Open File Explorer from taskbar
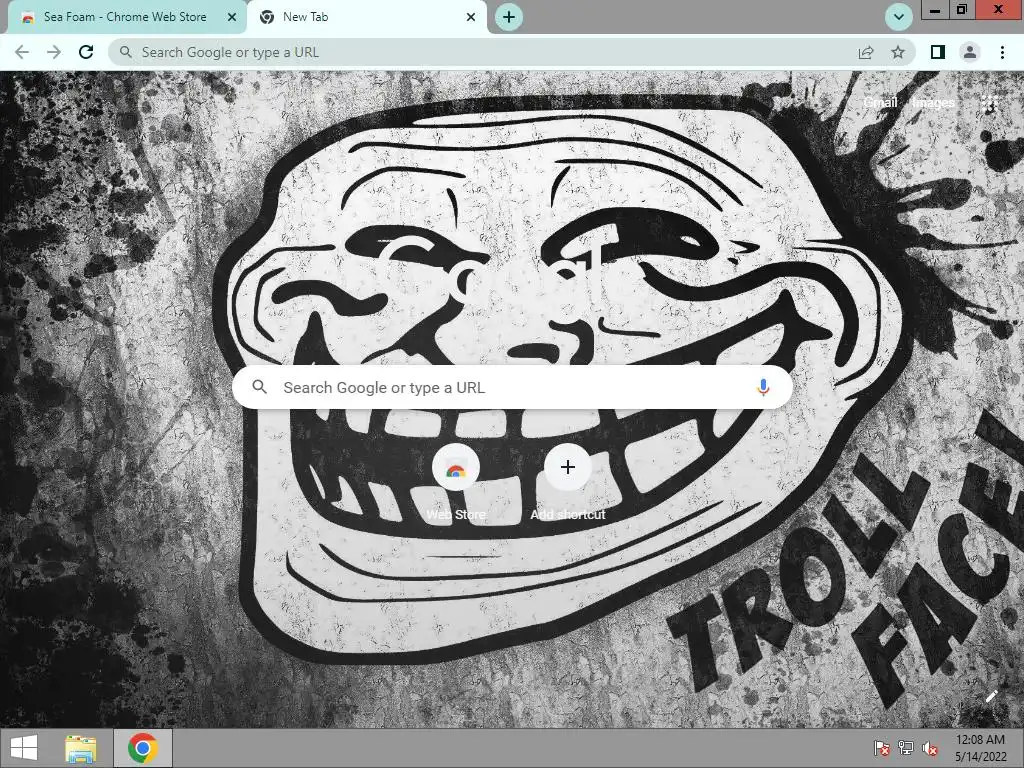 80,748
